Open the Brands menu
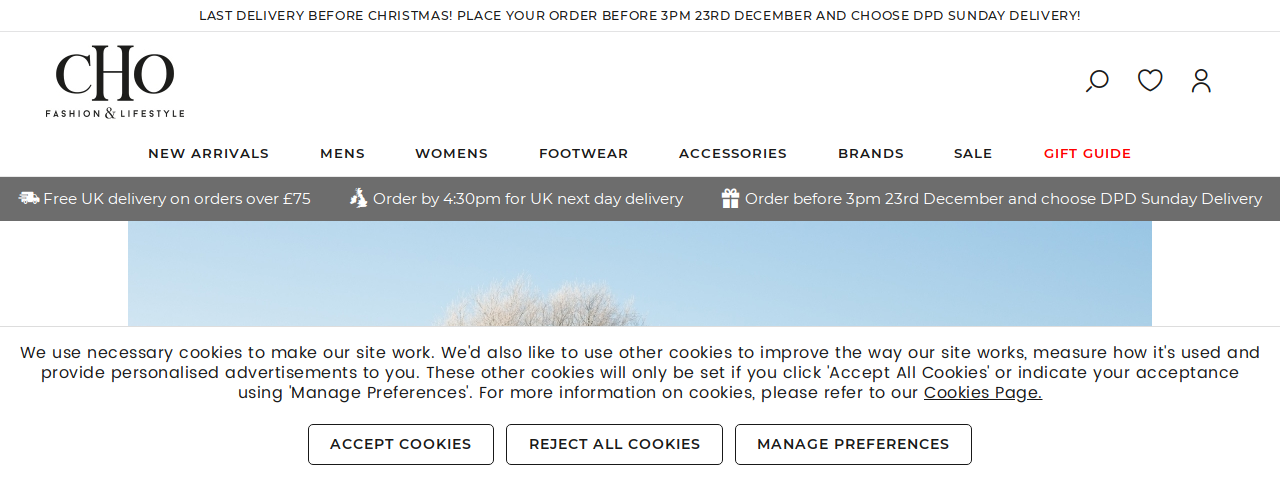Image resolution: width=1280 pixels, height=480 pixels. click(871, 154)
